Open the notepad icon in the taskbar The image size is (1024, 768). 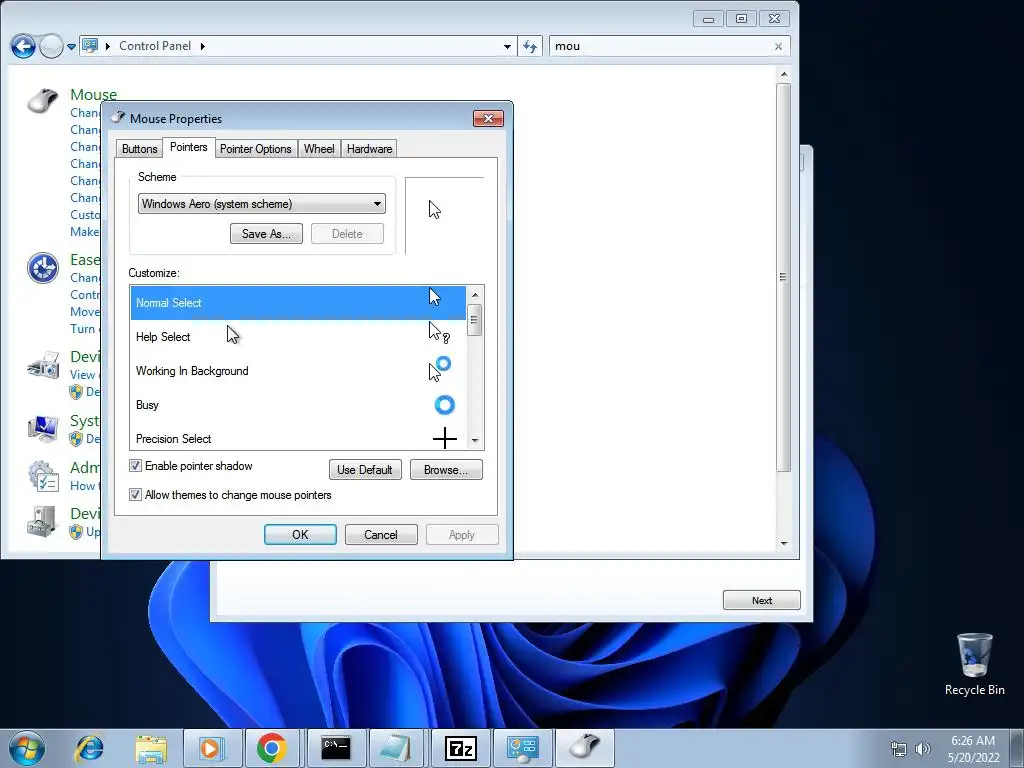tap(397, 748)
